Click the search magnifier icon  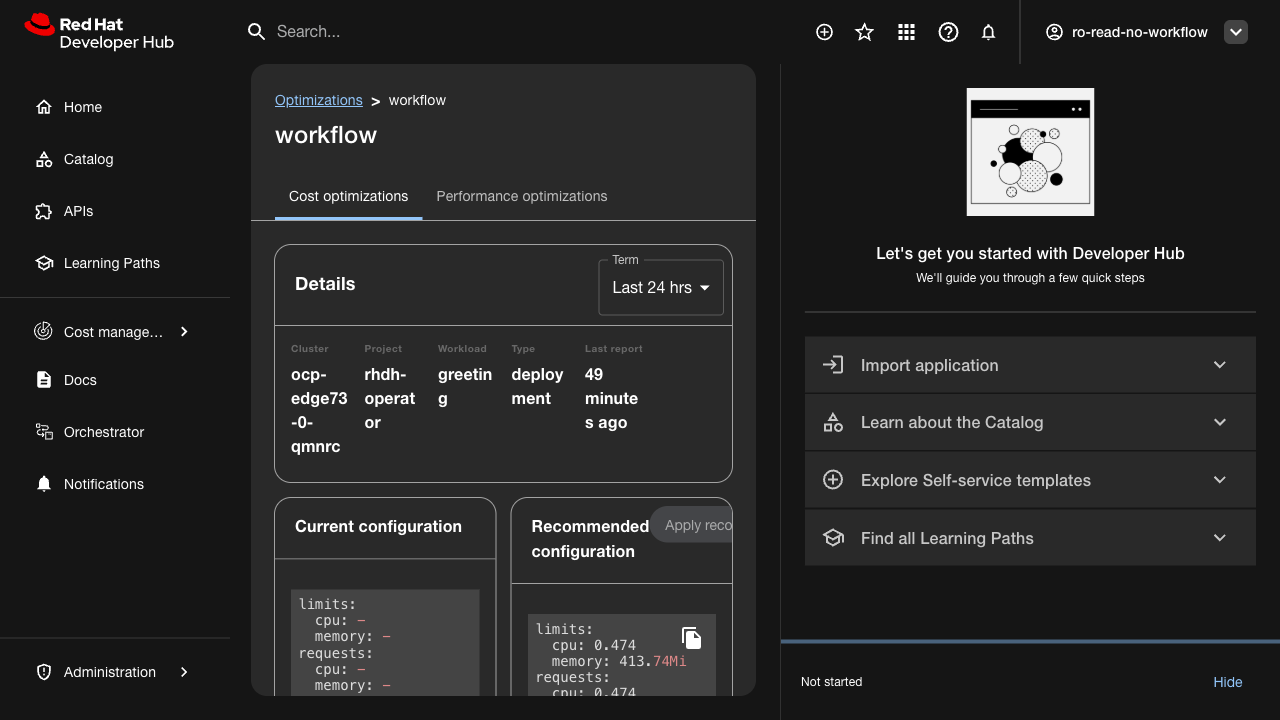point(256,32)
